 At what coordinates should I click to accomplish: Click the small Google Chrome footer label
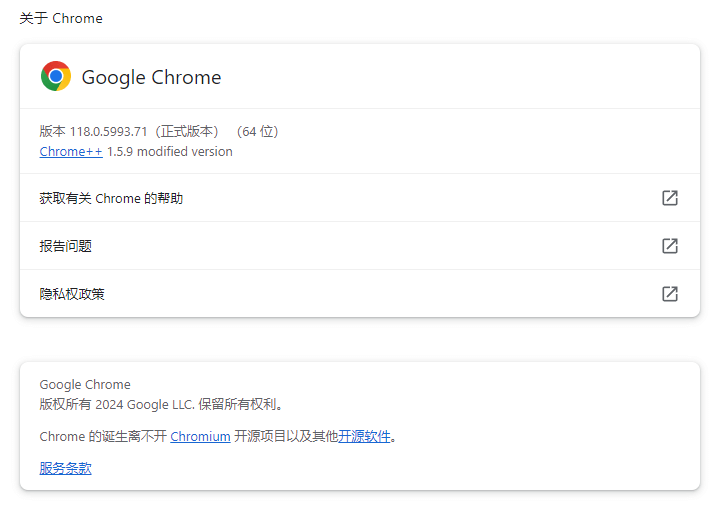(x=85, y=384)
